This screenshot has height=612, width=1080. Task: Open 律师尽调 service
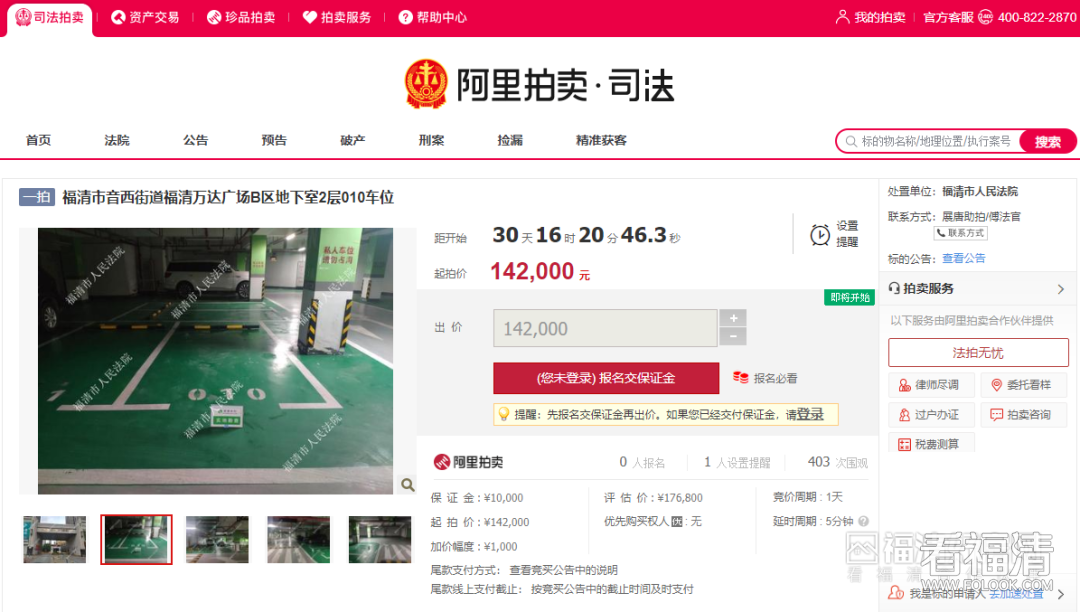(933, 385)
